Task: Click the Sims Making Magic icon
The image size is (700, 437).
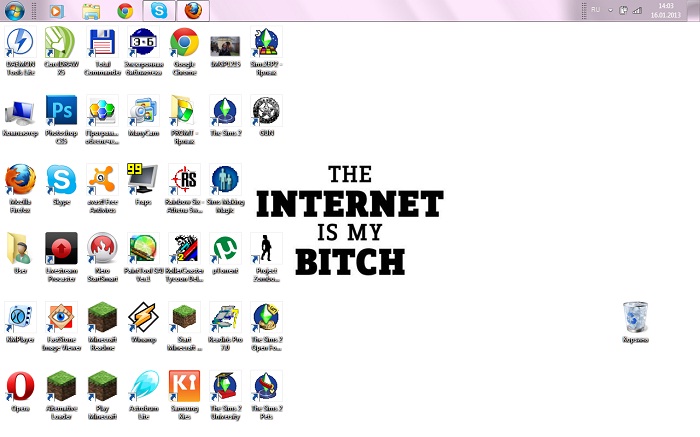Action: 225,179
